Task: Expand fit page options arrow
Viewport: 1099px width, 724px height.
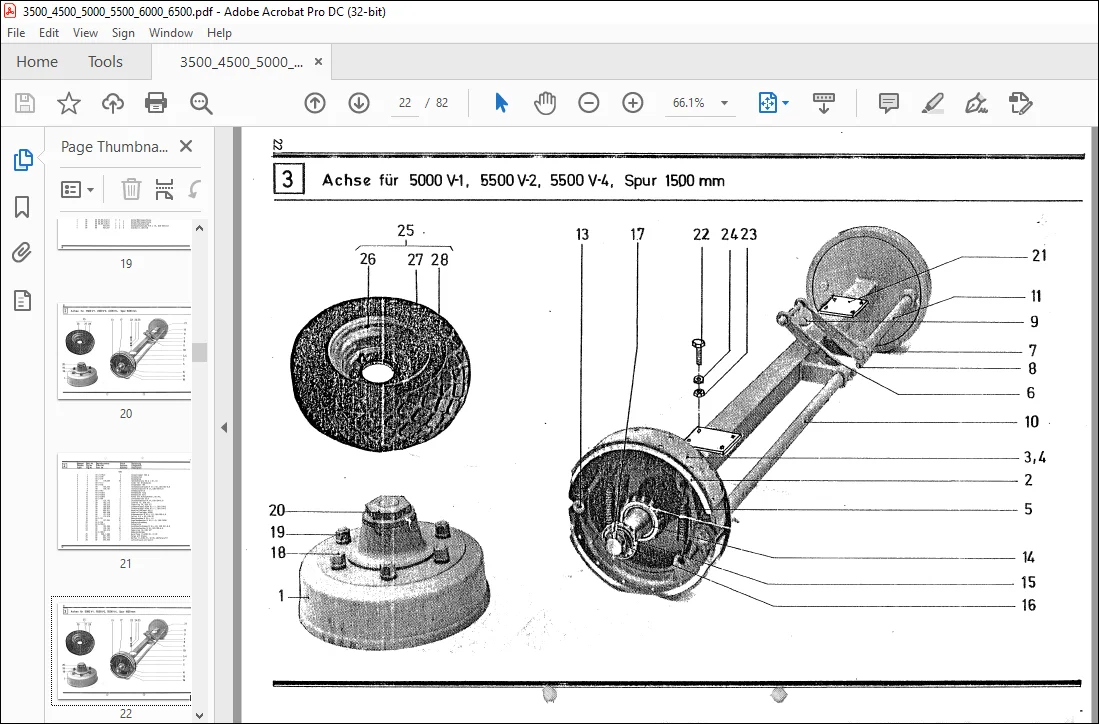Action: click(786, 103)
